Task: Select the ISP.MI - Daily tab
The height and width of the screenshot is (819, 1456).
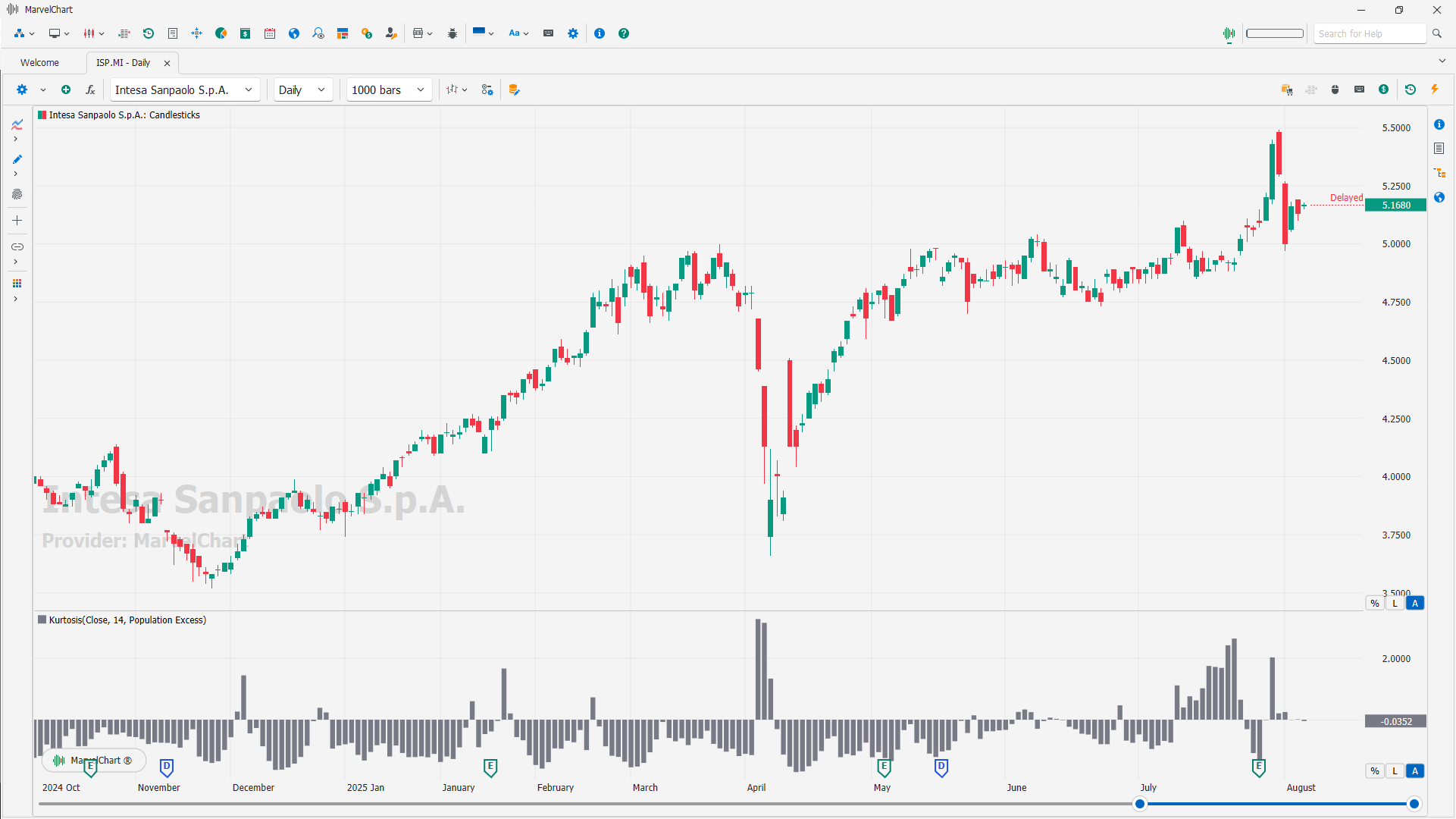Action: click(124, 63)
